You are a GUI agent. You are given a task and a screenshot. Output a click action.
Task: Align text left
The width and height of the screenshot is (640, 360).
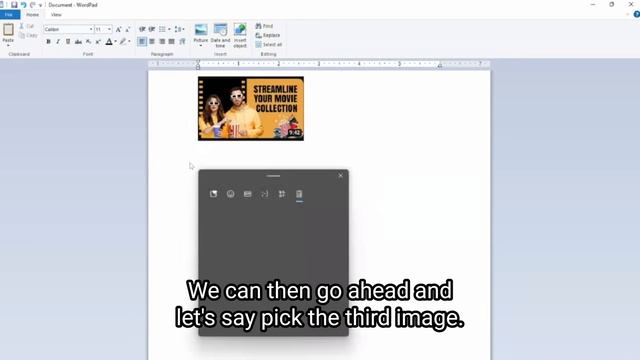click(x=142, y=42)
